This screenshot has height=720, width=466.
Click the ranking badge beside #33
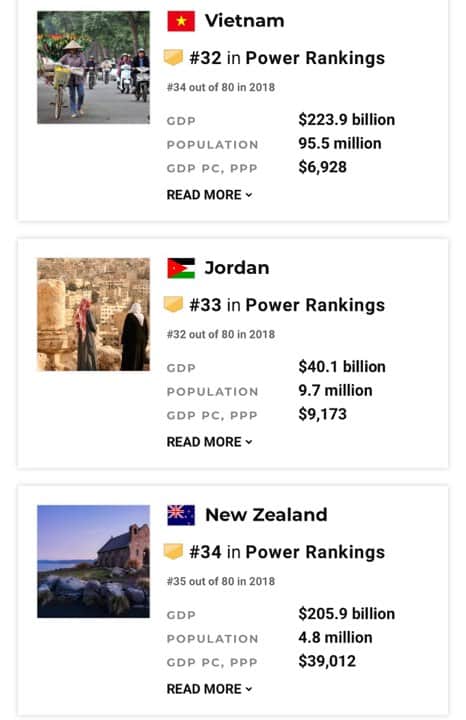pyautogui.click(x=173, y=305)
